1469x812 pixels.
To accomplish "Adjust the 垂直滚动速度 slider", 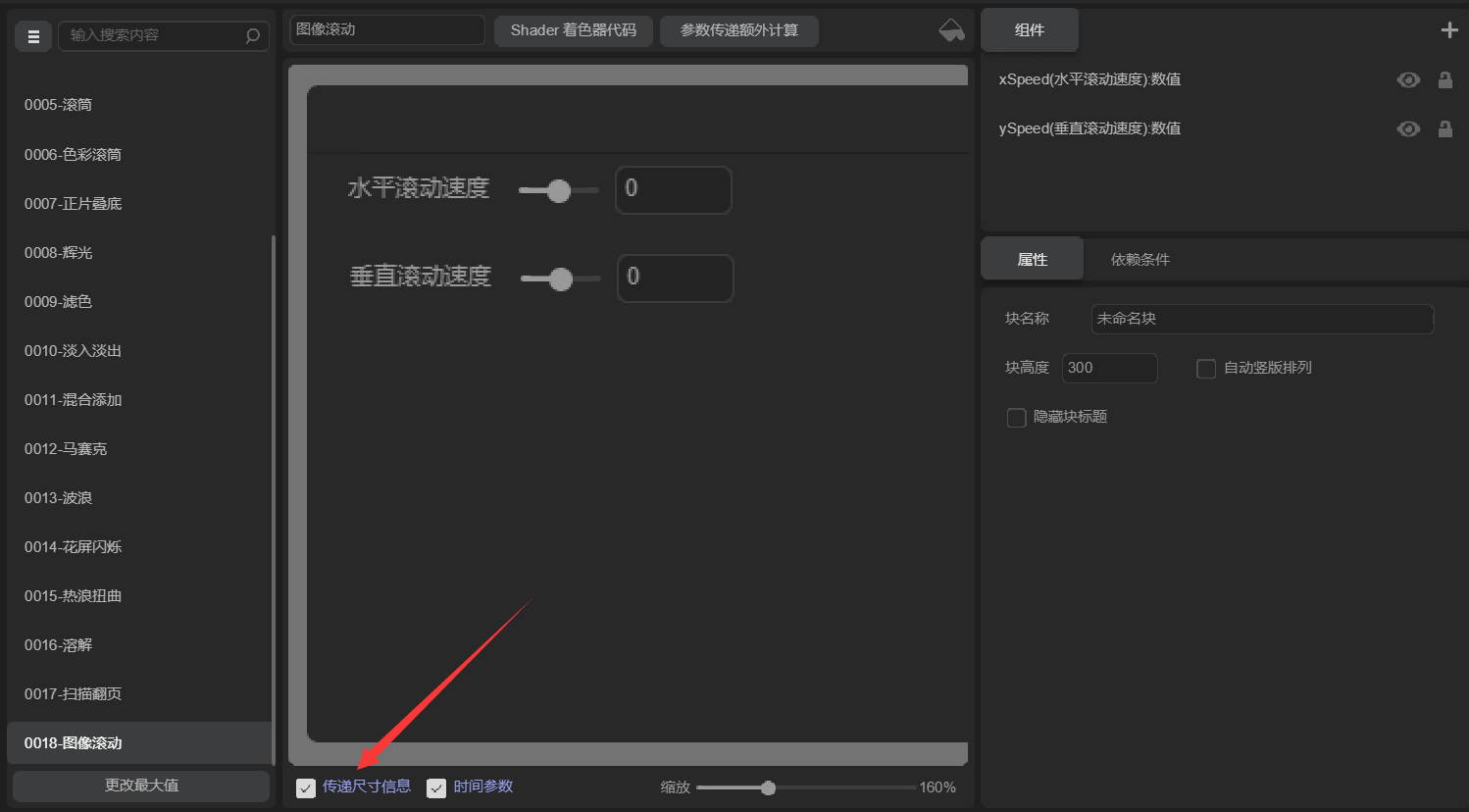I will click(561, 279).
